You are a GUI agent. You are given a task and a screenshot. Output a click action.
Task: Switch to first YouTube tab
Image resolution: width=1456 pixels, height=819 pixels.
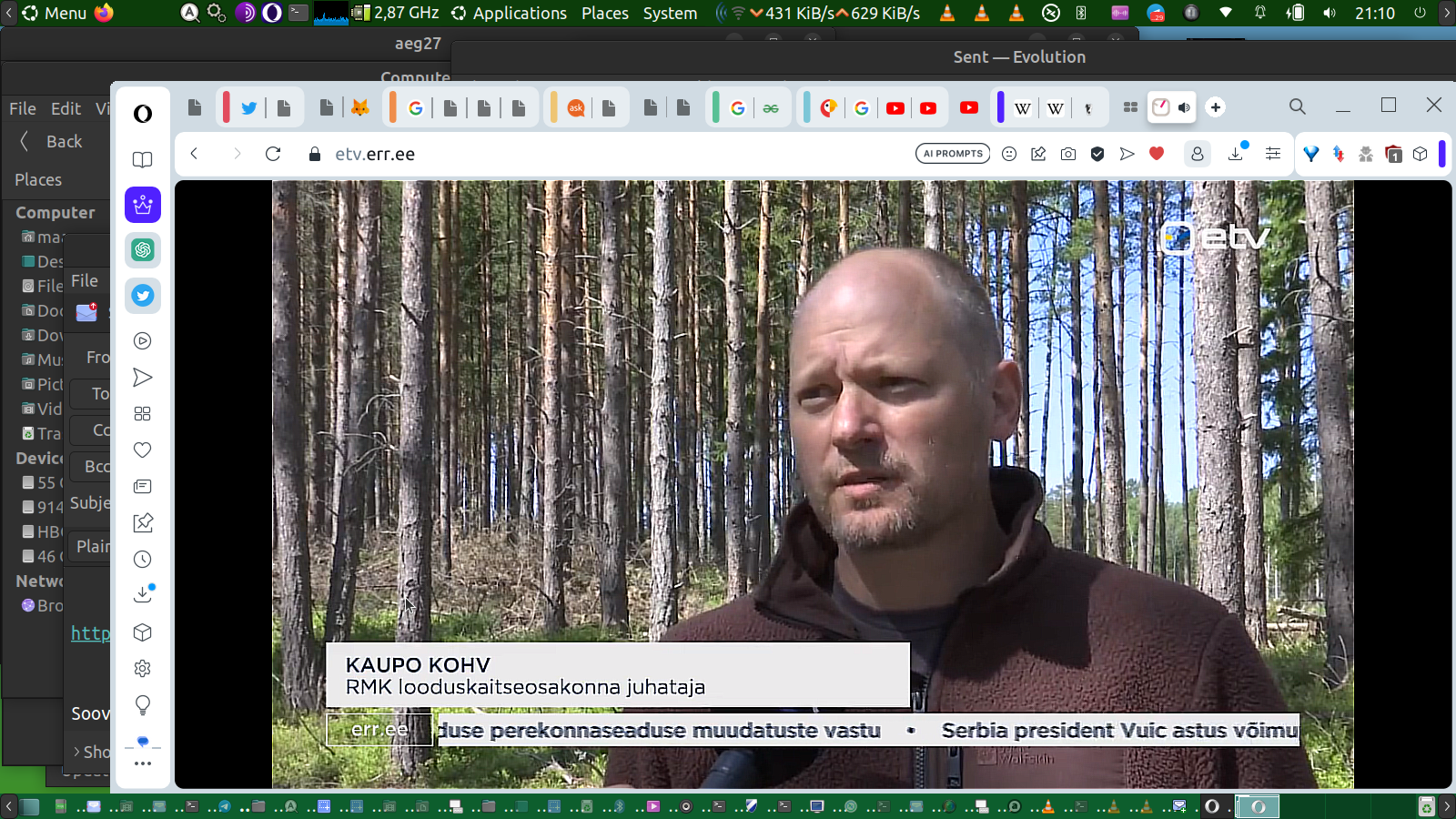point(895,108)
